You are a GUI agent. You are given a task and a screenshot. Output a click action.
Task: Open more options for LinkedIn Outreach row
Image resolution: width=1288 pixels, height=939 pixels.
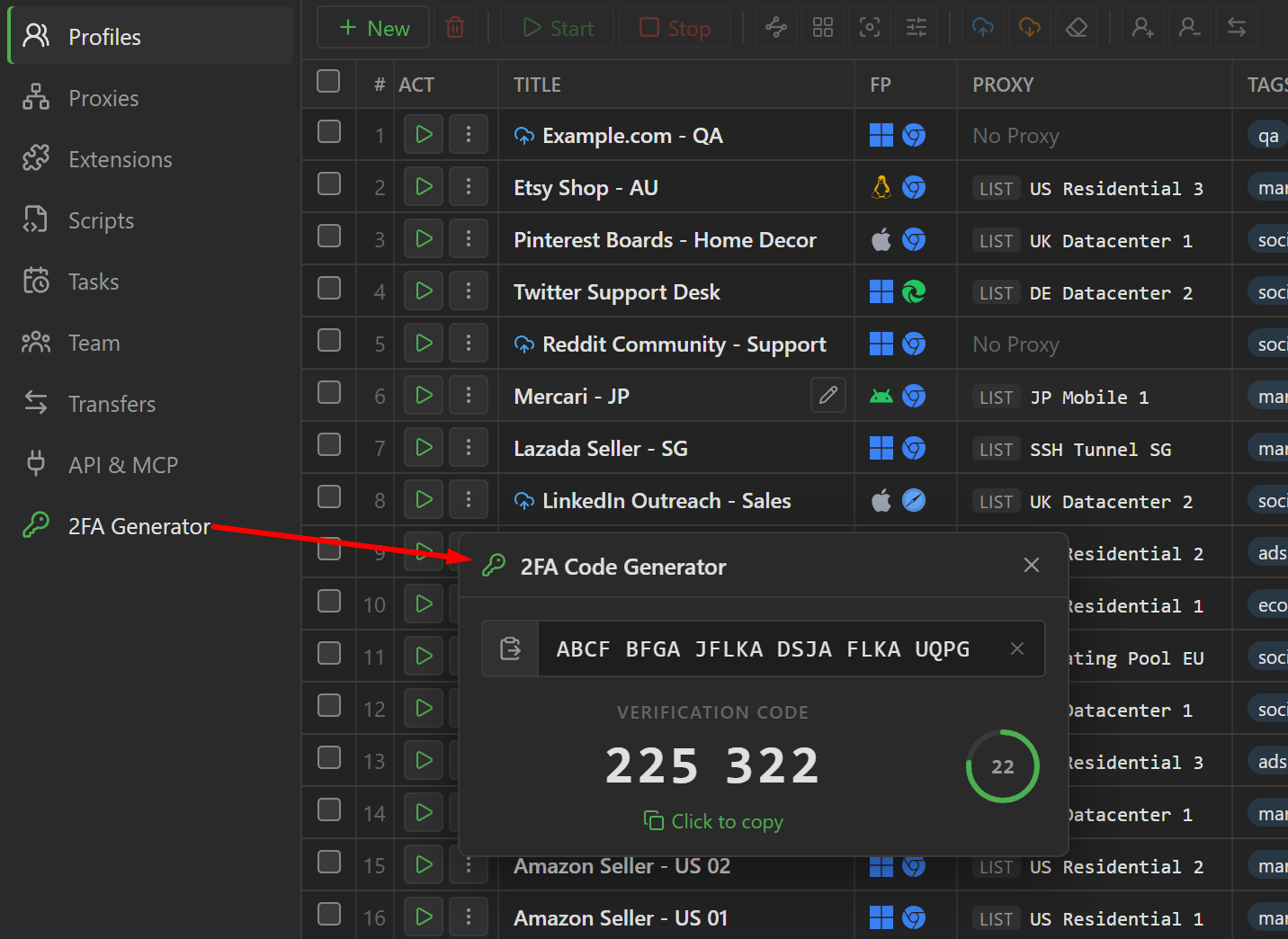(469, 500)
